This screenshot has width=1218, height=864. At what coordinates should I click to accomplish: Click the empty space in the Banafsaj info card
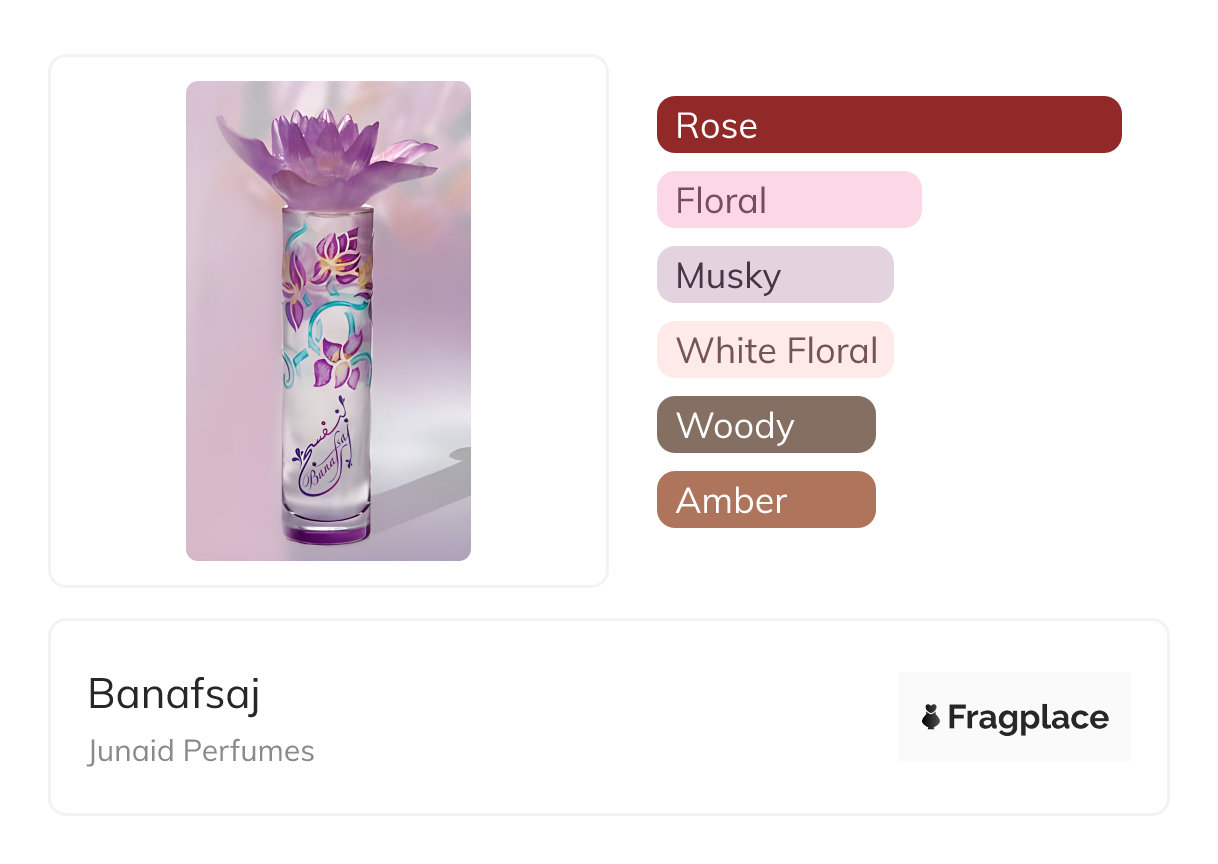[600, 718]
